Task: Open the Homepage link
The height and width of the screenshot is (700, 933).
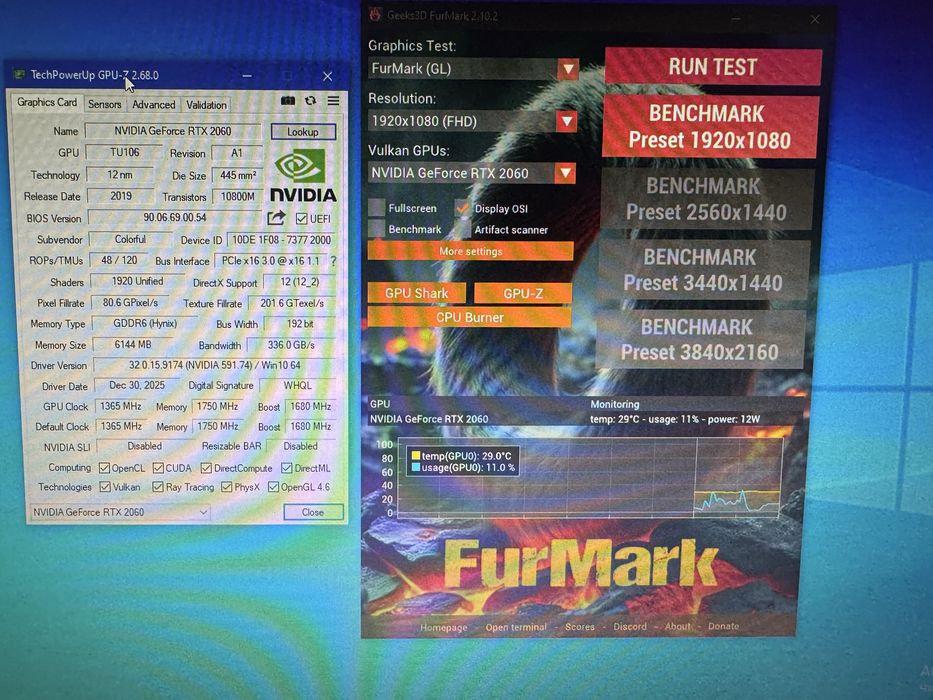Action: point(443,627)
